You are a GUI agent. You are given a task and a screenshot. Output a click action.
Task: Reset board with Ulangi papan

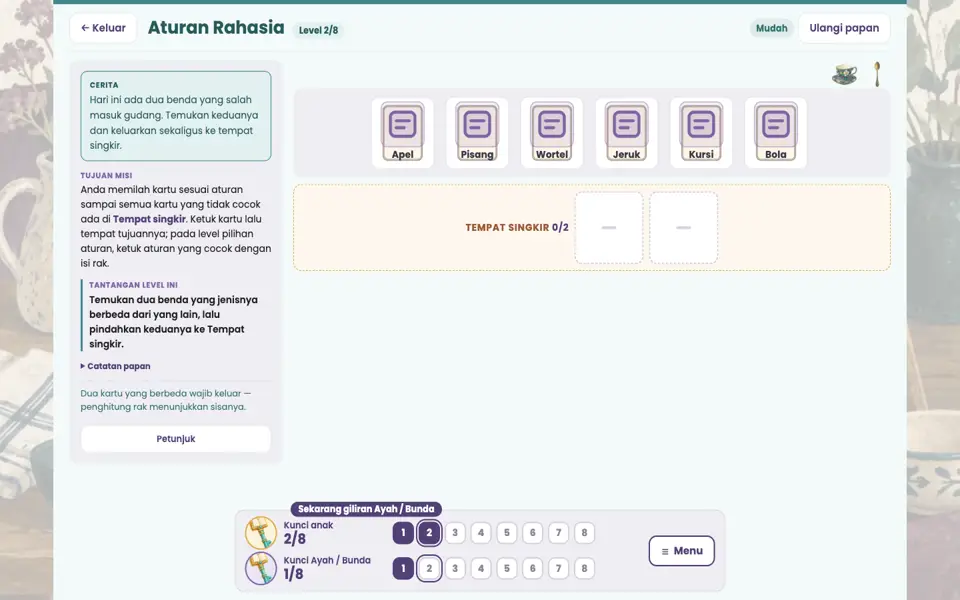pos(844,28)
